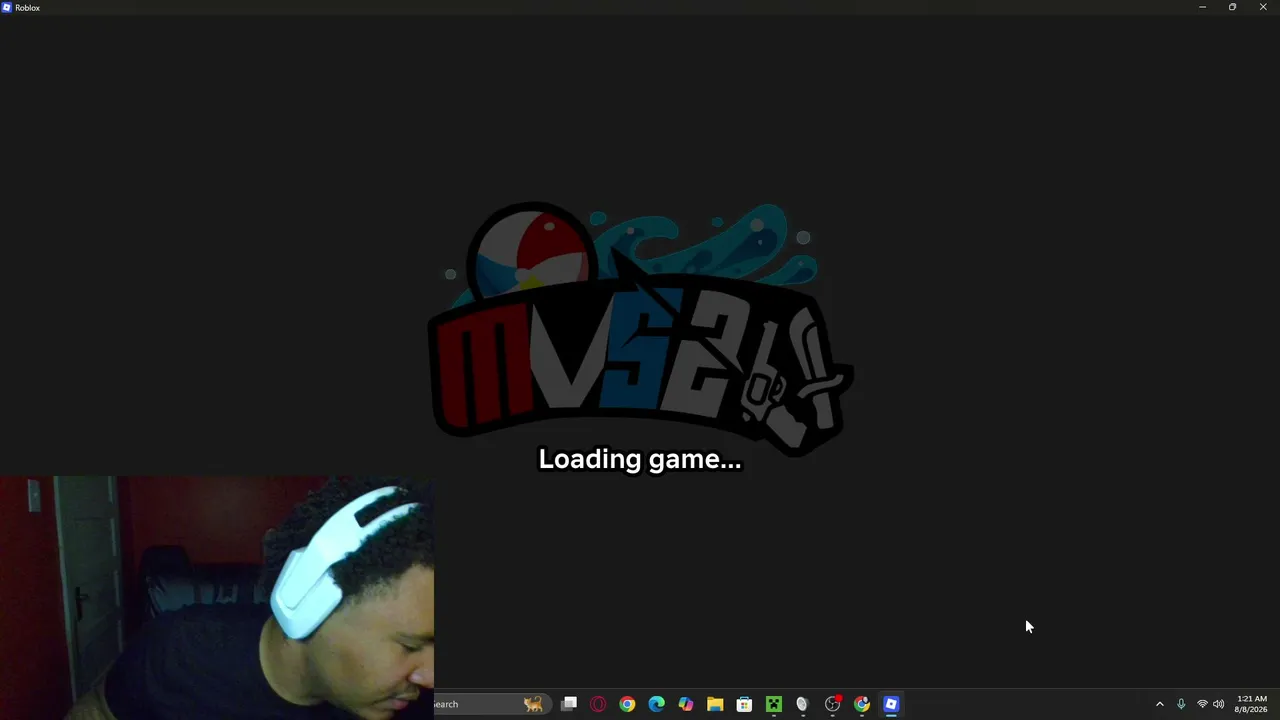
Task: Minimize the Roblox window
Action: tap(1202, 7)
